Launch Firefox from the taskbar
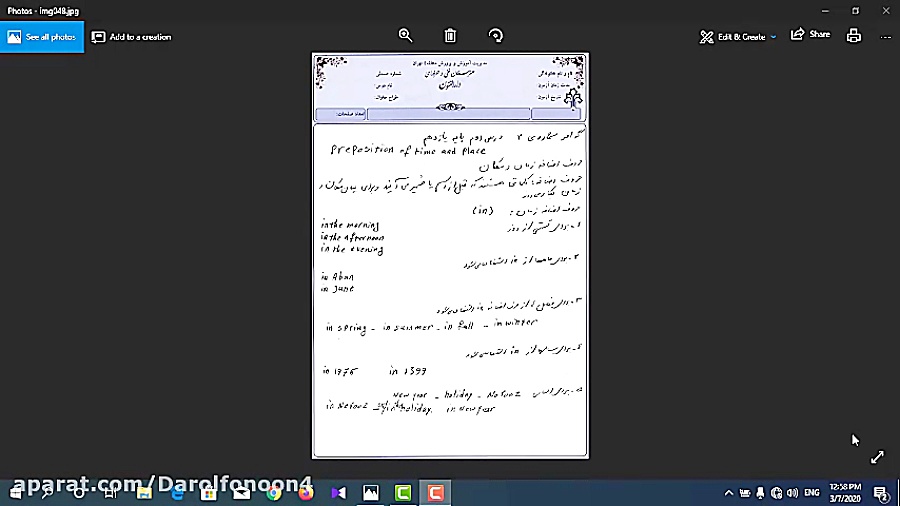Viewport: 900px width, 506px height. (306, 493)
